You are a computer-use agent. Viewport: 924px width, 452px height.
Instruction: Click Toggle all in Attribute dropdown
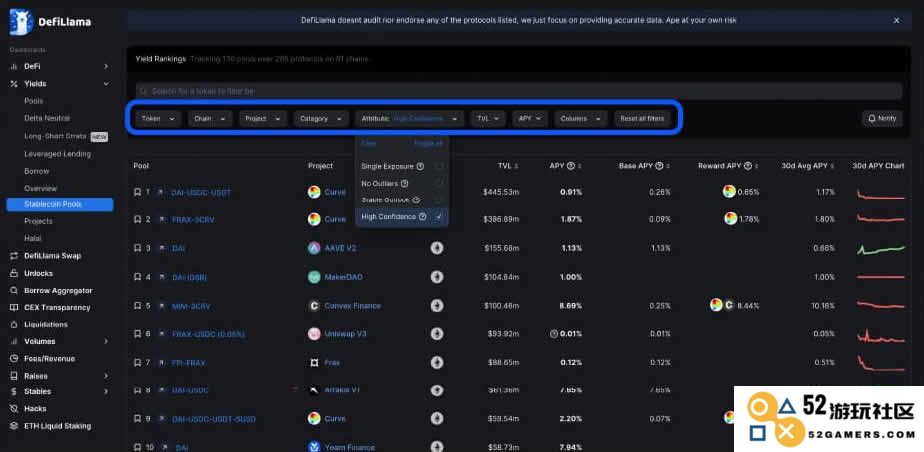428,143
